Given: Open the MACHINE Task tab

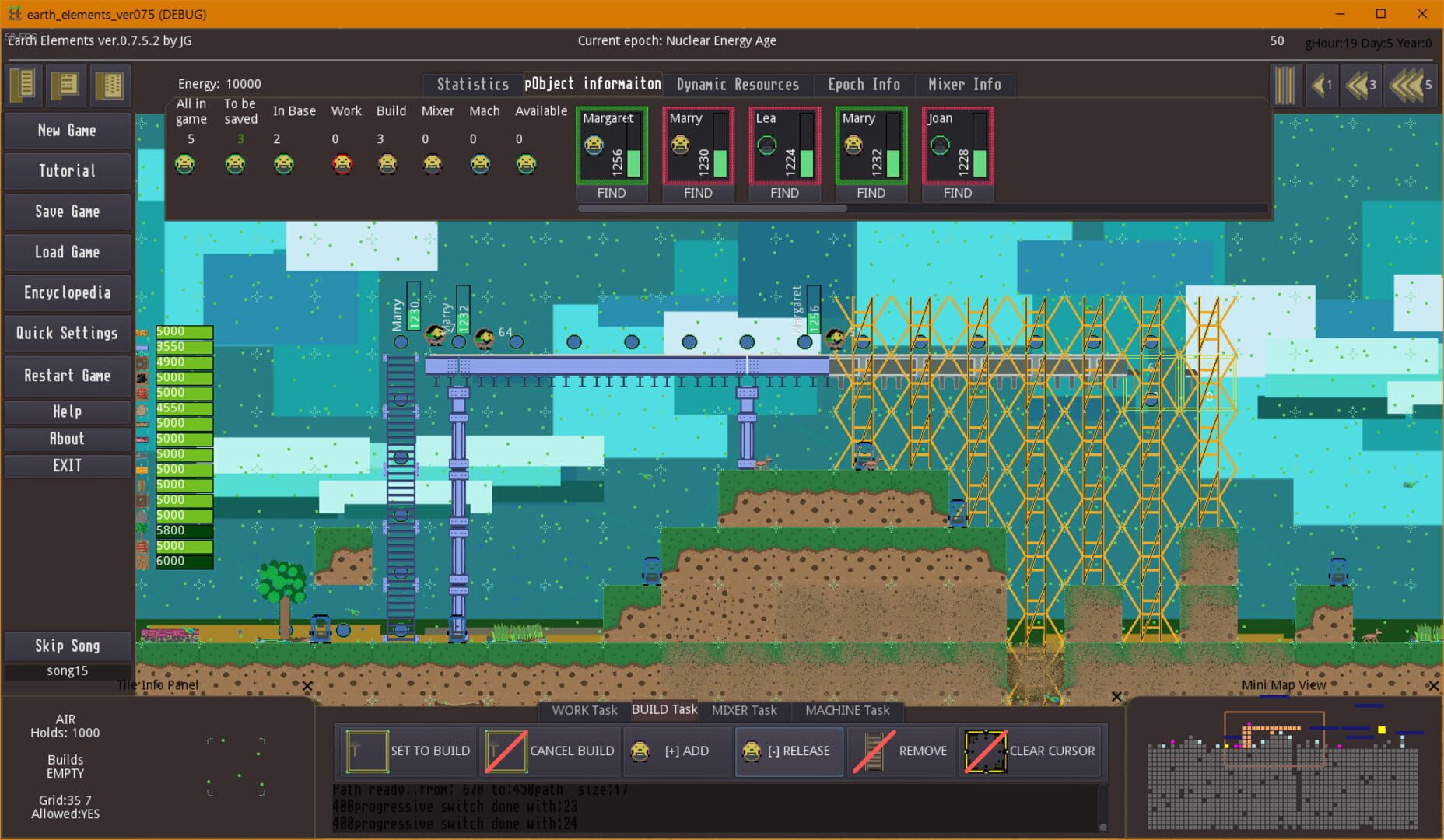Looking at the screenshot, I should [x=848, y=710].
